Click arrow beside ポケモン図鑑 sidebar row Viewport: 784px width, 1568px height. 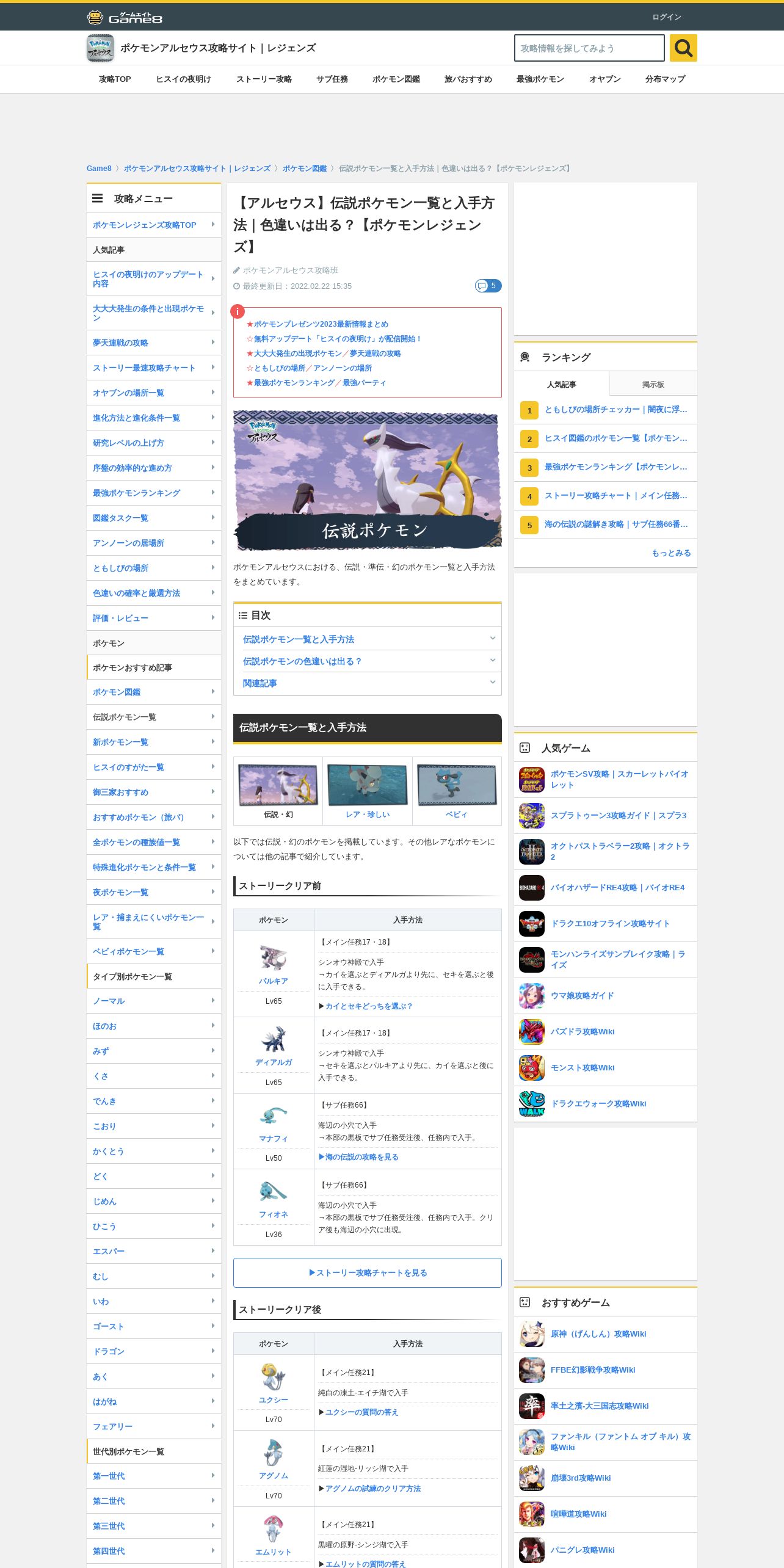click(213, 692)
